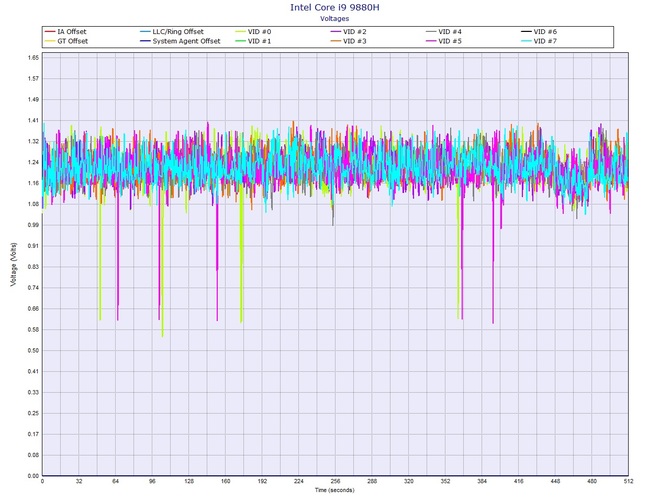Click the 64 tick on time axis
The height and width of the screenshot is (502, 670).
tap(115, 481)
